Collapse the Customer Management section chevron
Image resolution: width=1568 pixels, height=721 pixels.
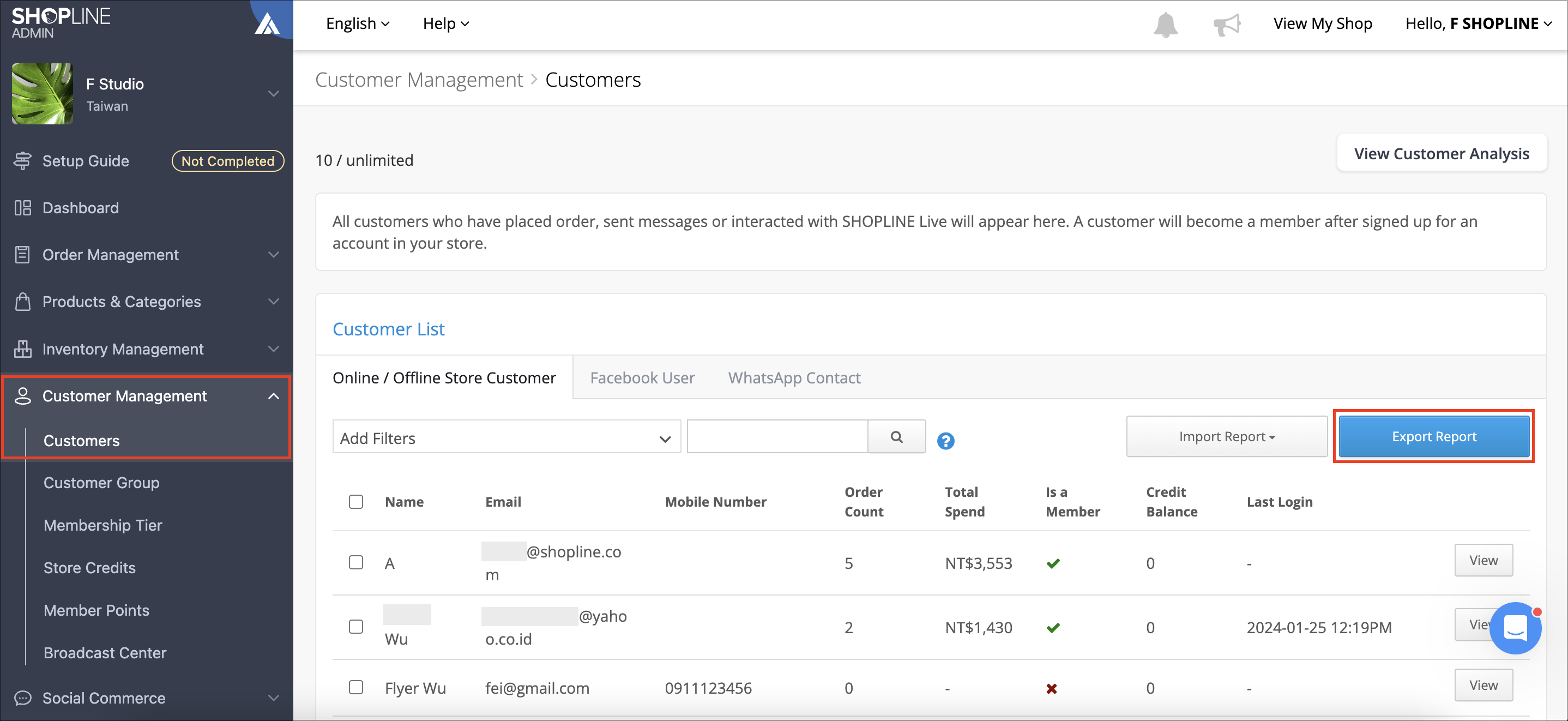click(x=274, y=396)
